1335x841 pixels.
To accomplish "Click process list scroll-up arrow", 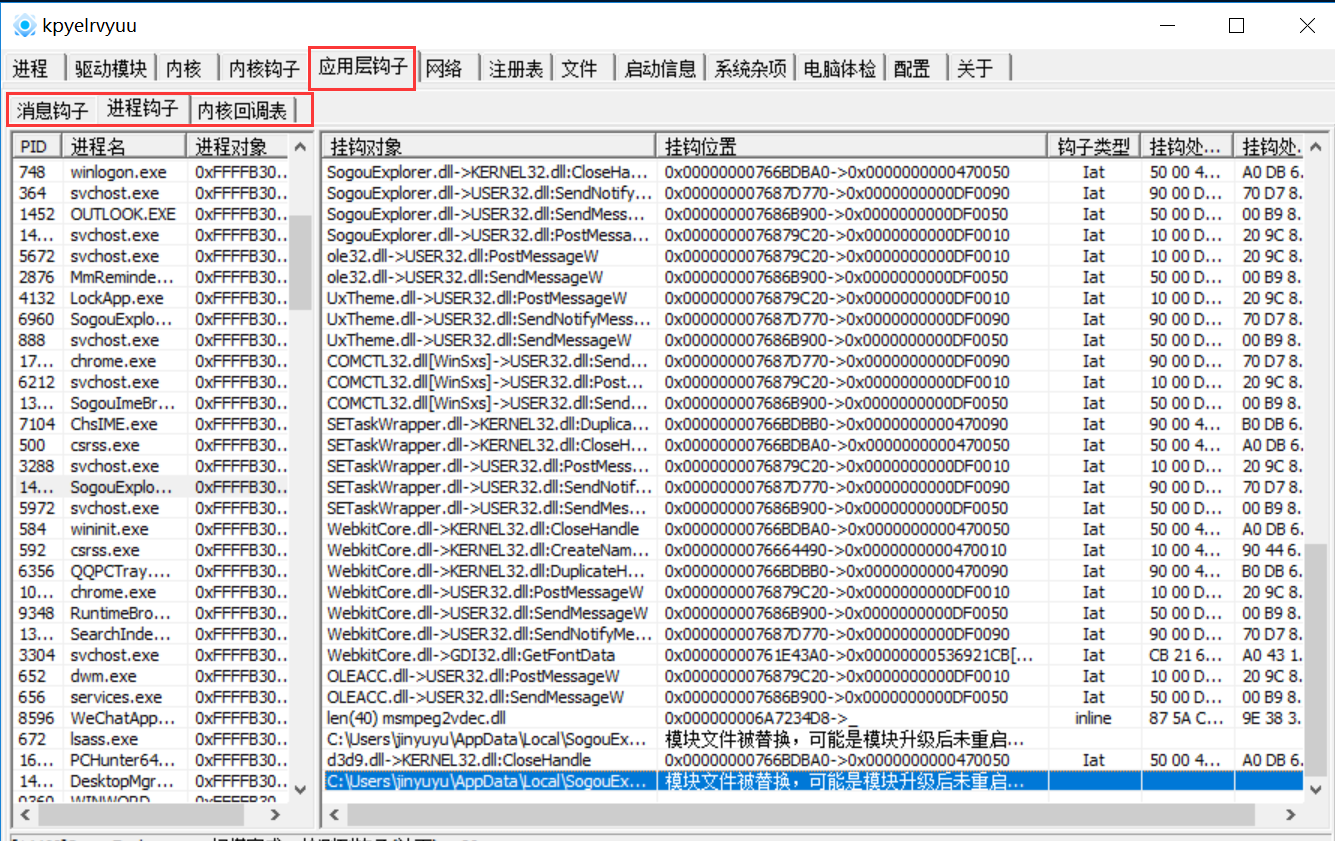I will click(x=300, y=147).
